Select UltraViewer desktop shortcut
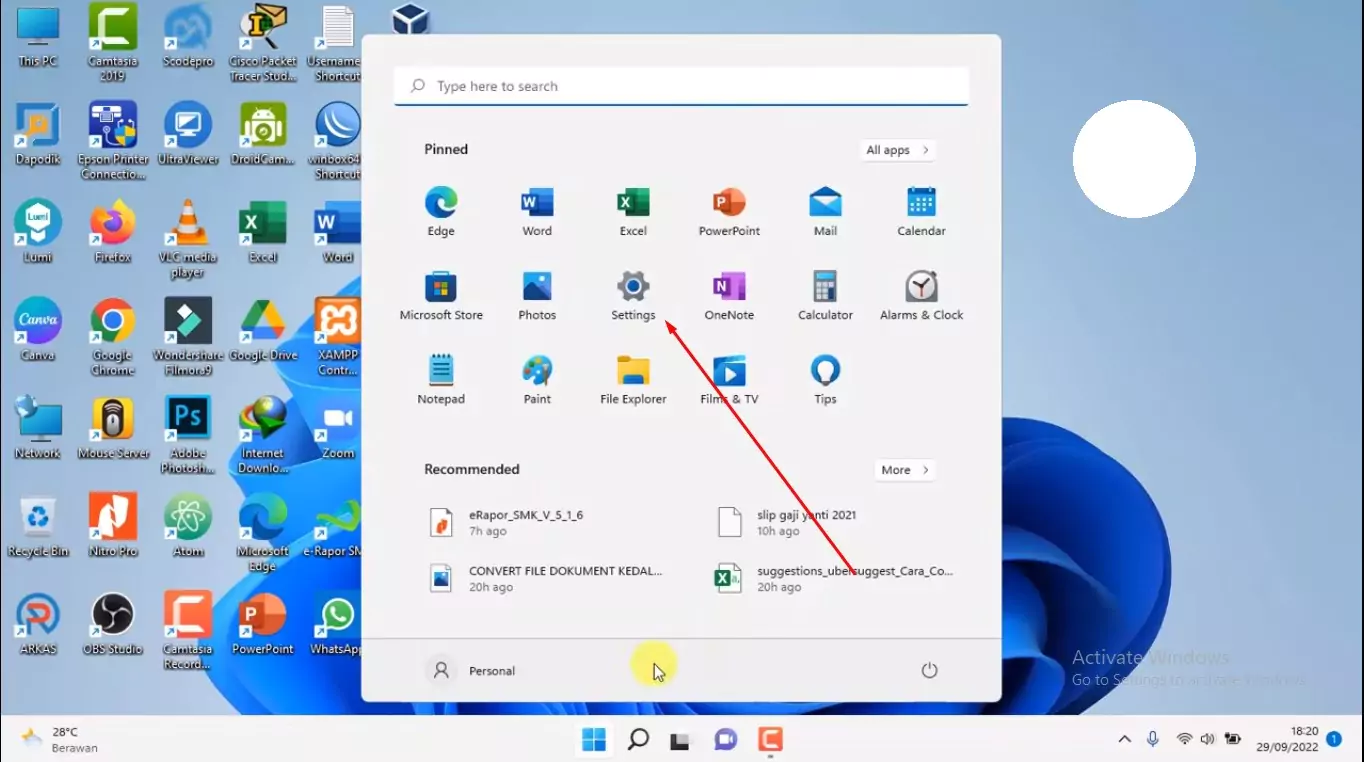 (188, 134)
